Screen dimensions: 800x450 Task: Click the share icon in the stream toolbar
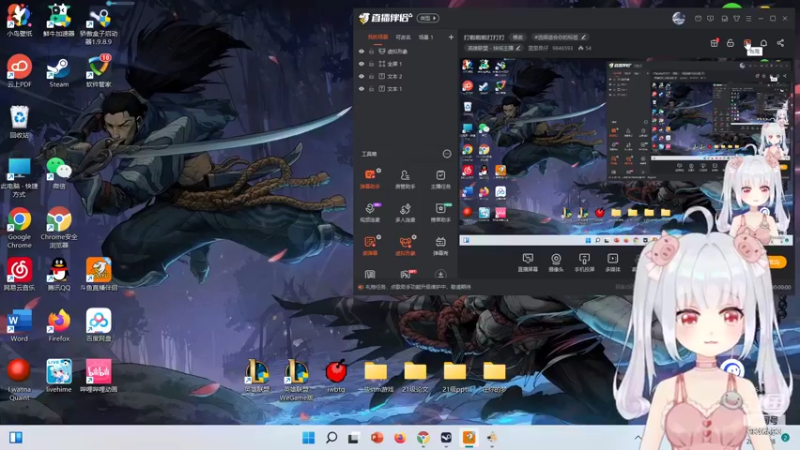click(x=781, y=43)
